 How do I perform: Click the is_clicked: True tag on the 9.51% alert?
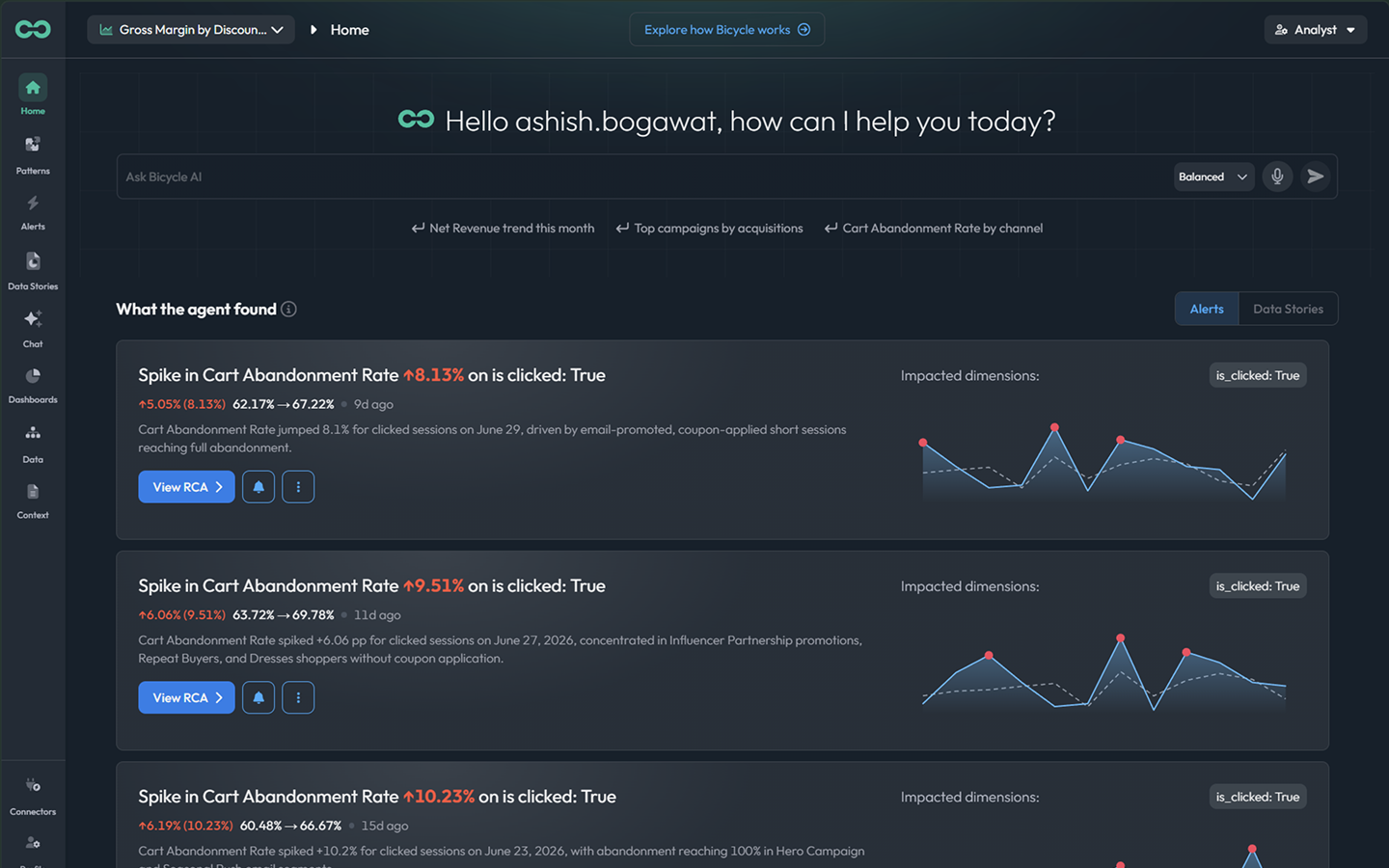1258,586
